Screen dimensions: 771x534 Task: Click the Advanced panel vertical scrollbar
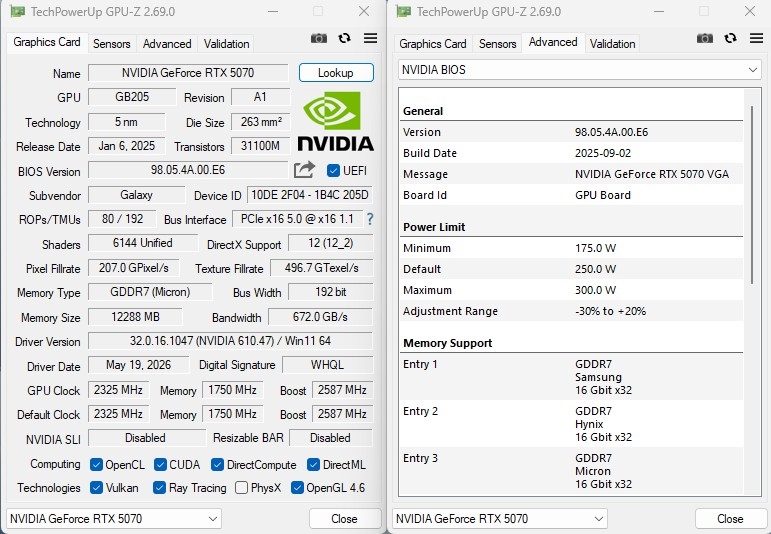click(752, 194)
